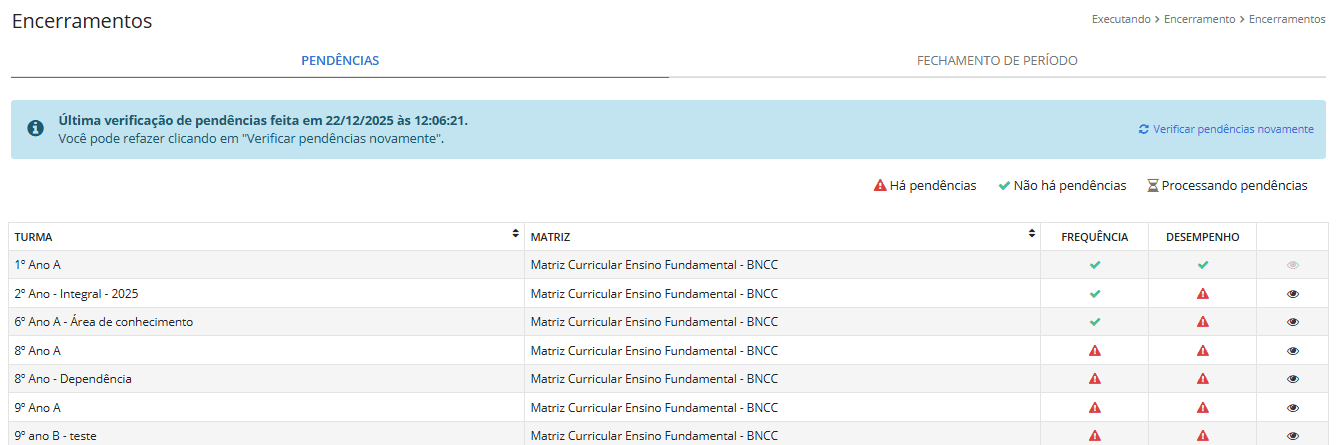Click the eye icon in the 9º Ano A row
This screenshot has height=445, width=1338.
coord(1292,408)
